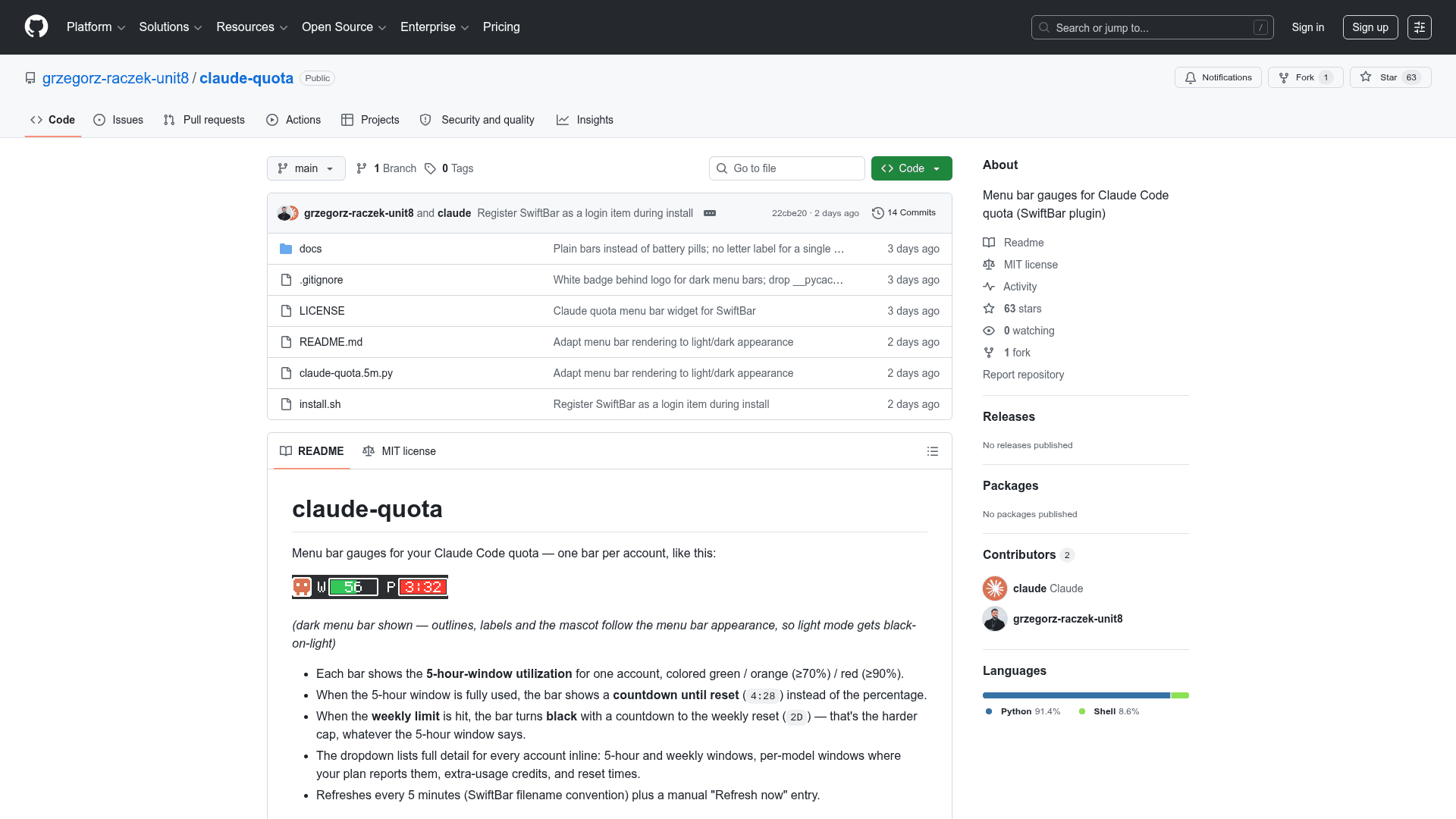Open the README.md file
Image resolution: width=1456 pixels, height=819 pixels.
click(x=331, y=342)
